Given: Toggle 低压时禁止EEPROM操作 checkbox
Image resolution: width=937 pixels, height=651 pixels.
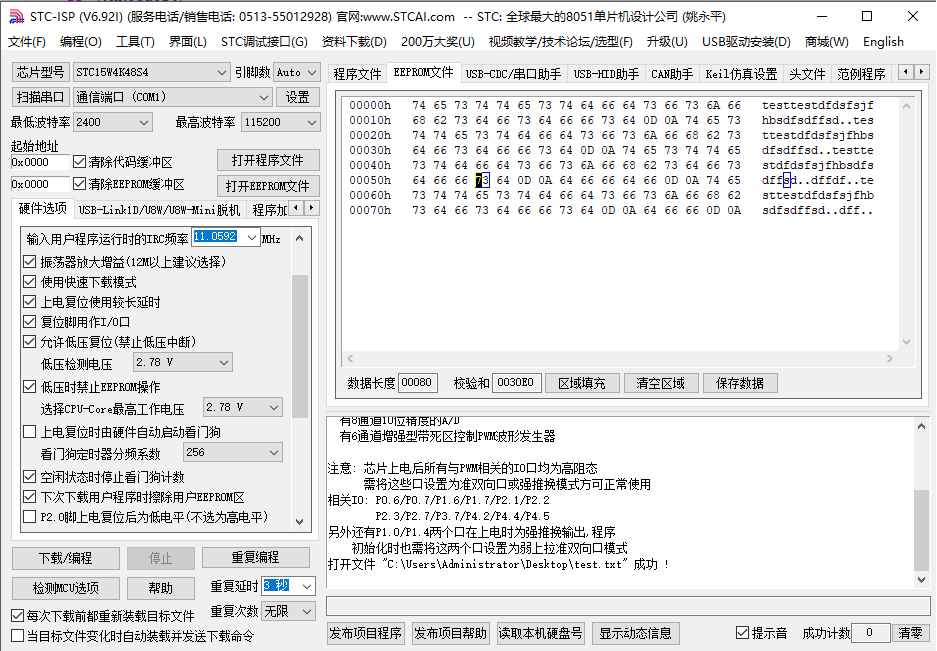Looking at the screenshot, I should 29,387.
